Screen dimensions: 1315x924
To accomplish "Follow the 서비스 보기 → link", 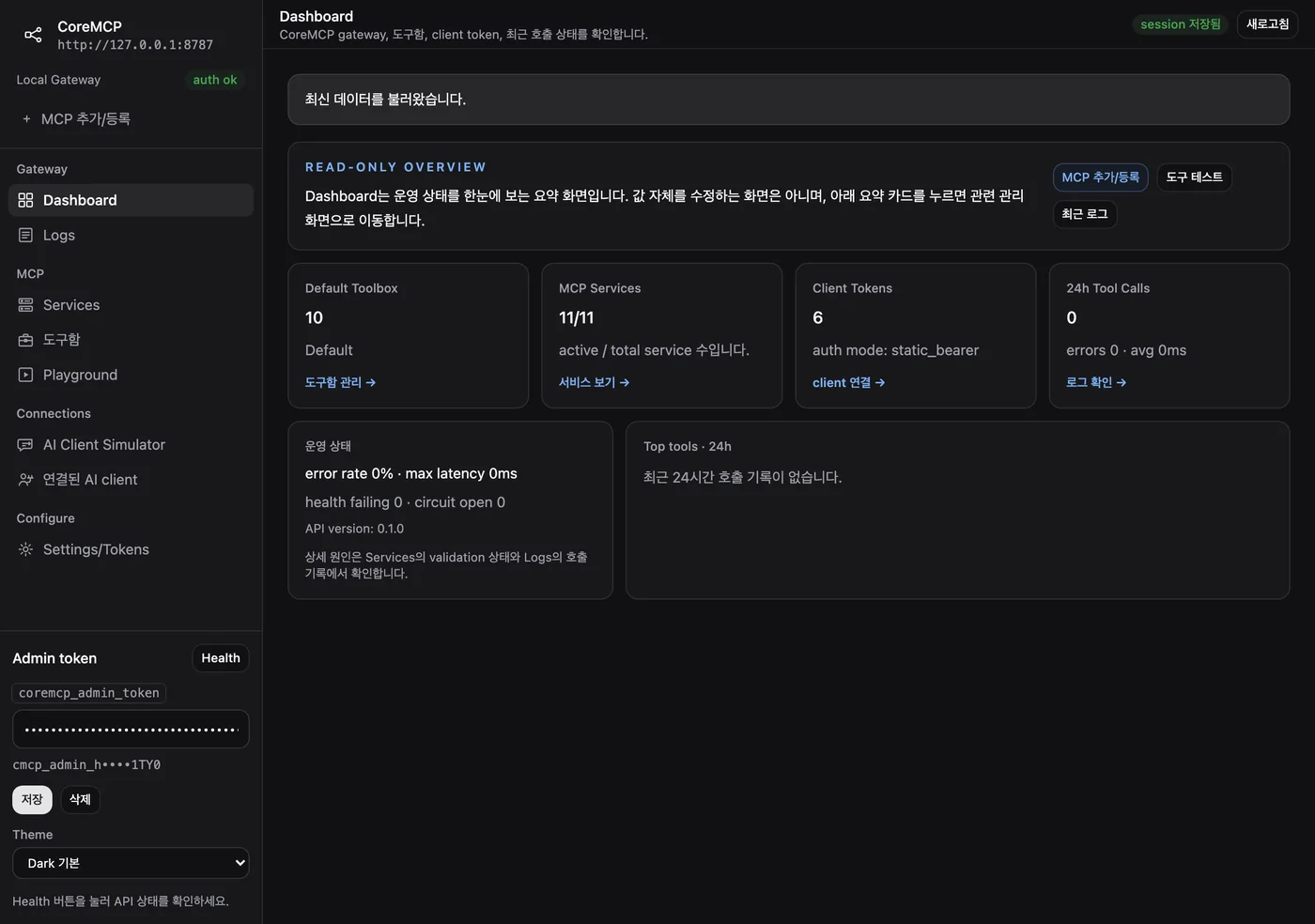I will (x=594, y=382).
